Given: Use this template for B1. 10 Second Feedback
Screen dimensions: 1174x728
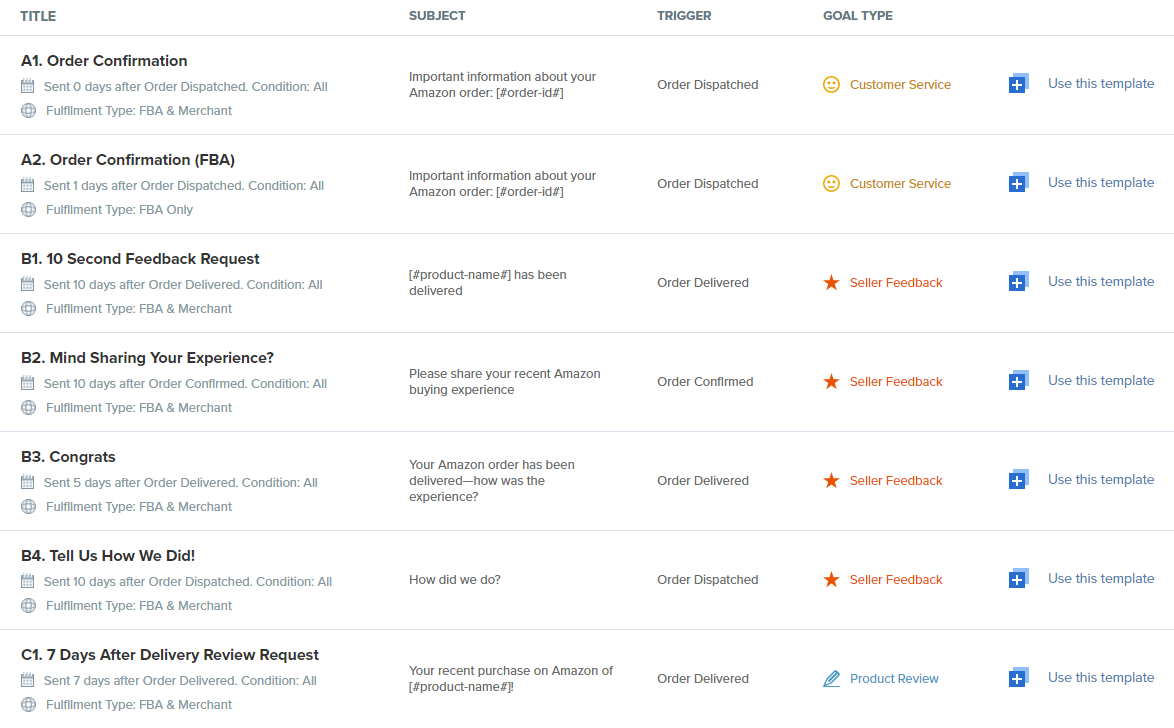Looking at the screenshot, I should [1101, 282].
